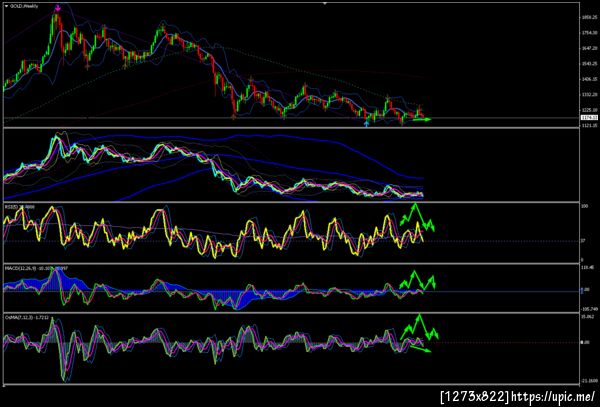This screenshot has width=600, height=407.
Task: Click the top price label on the price scale
Action: [590, 17]
